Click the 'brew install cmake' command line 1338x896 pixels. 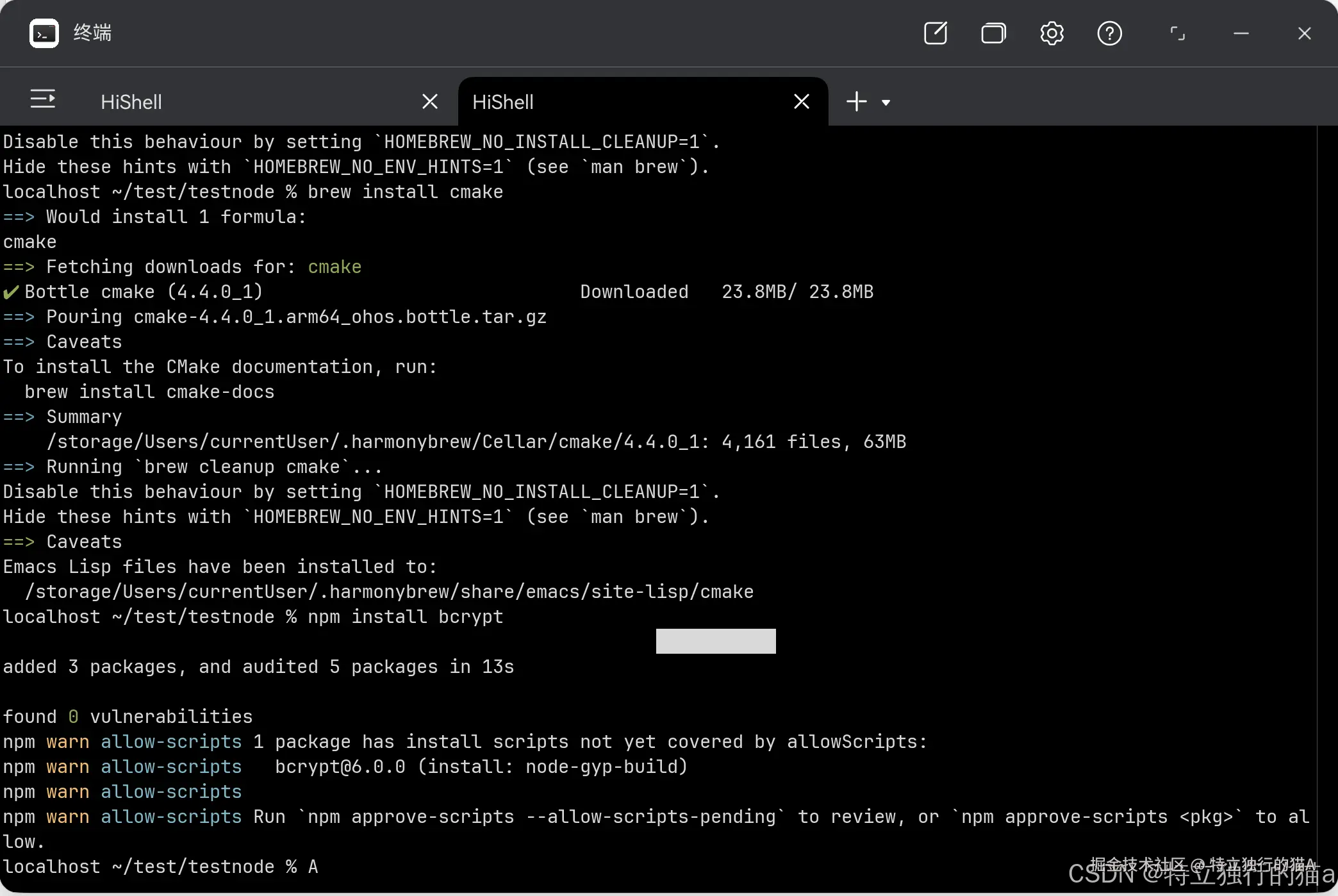(x=253, y=192)
